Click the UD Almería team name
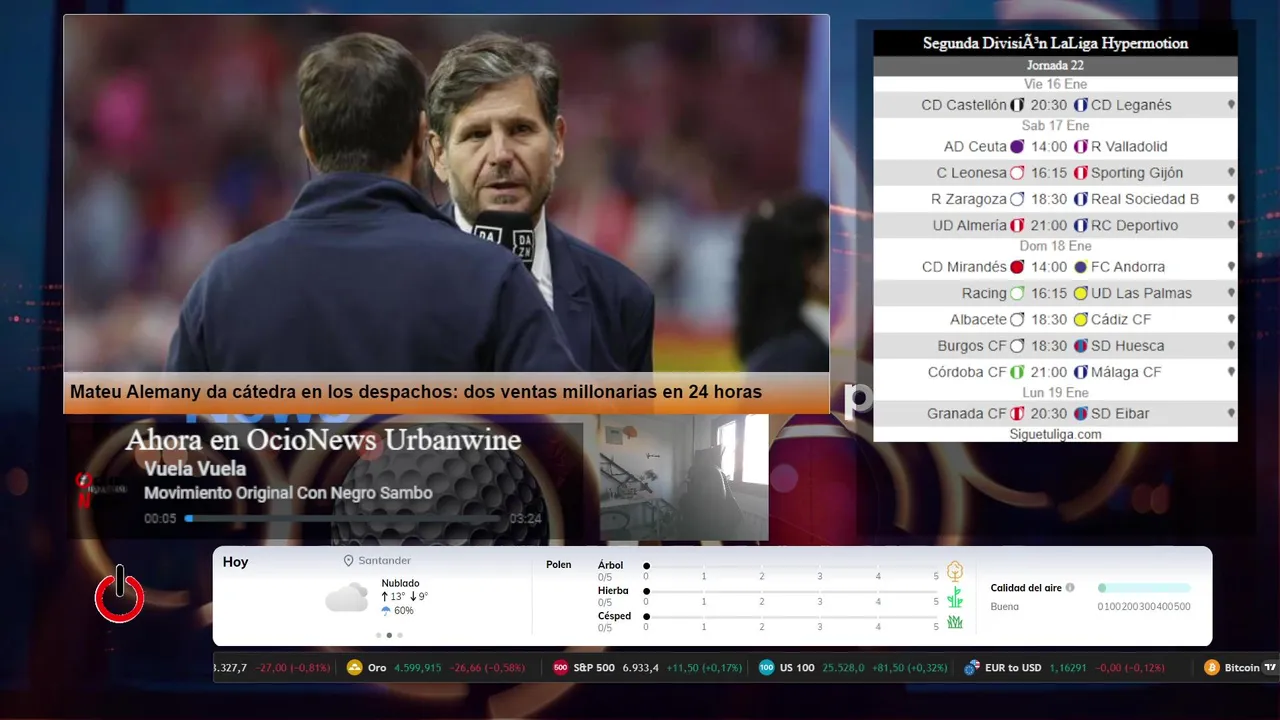 coord(970,226)
